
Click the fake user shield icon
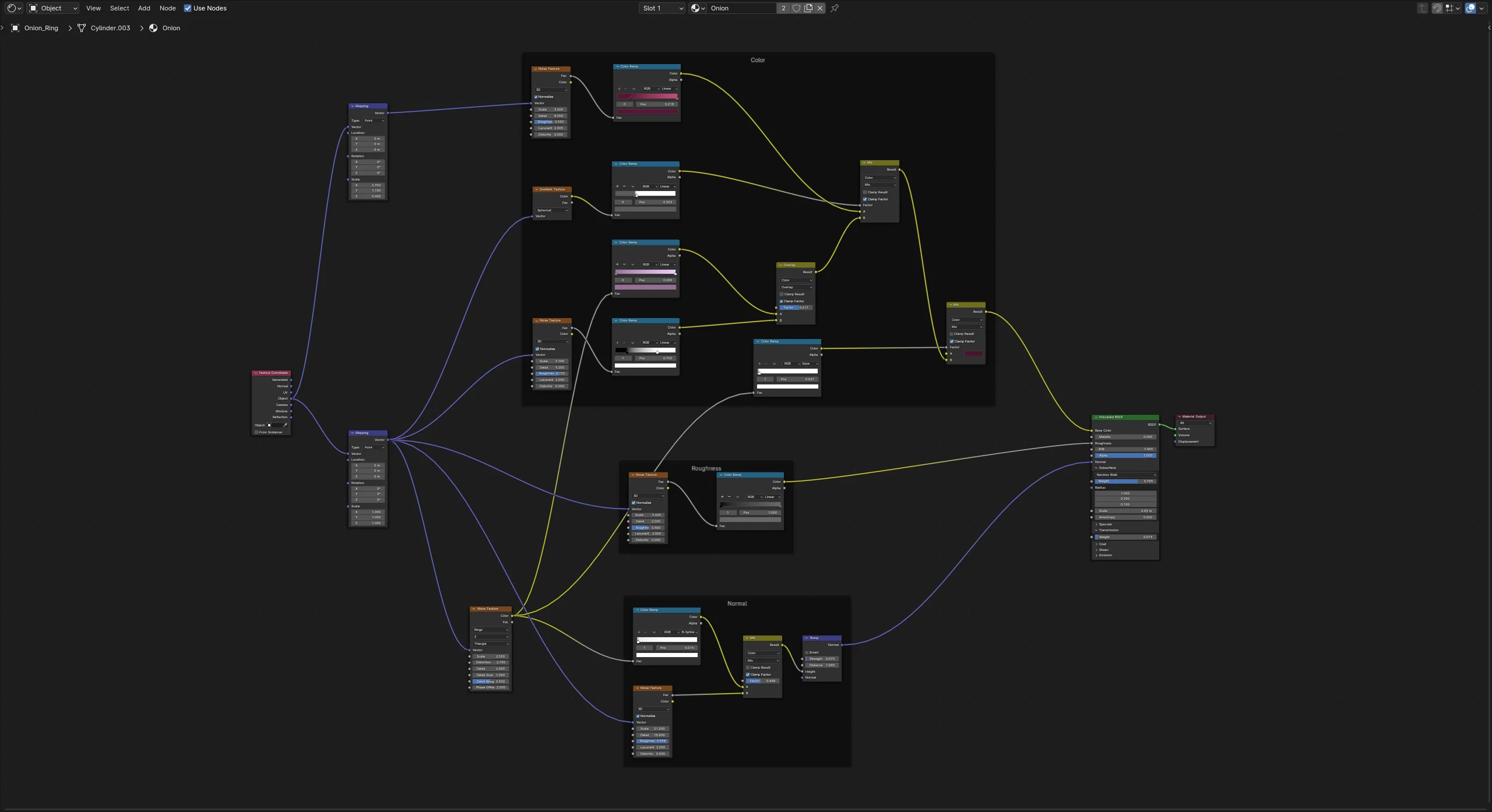click(796, 8)
